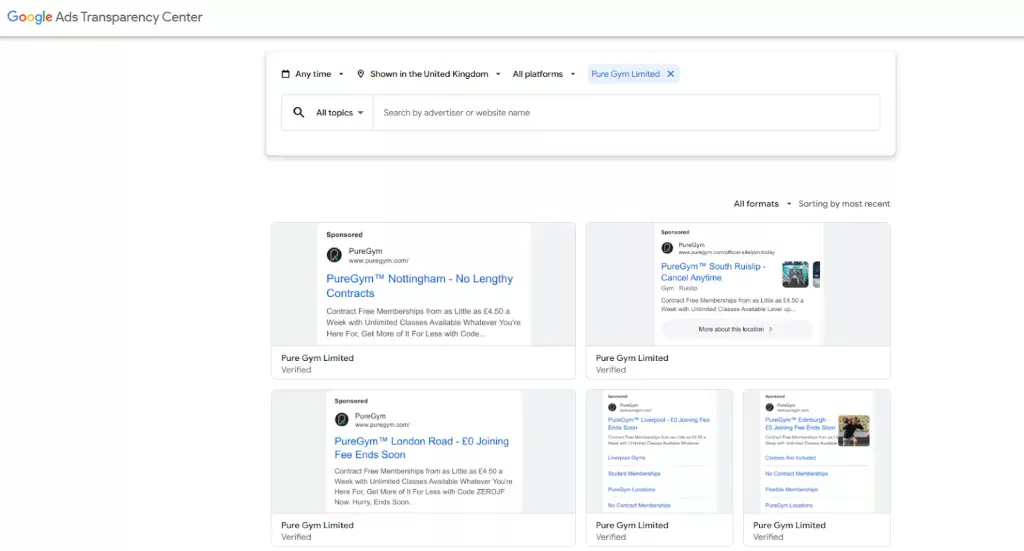Click the Google Ads Transparency Center logo
1024x551 pixels.
[104, 17]
